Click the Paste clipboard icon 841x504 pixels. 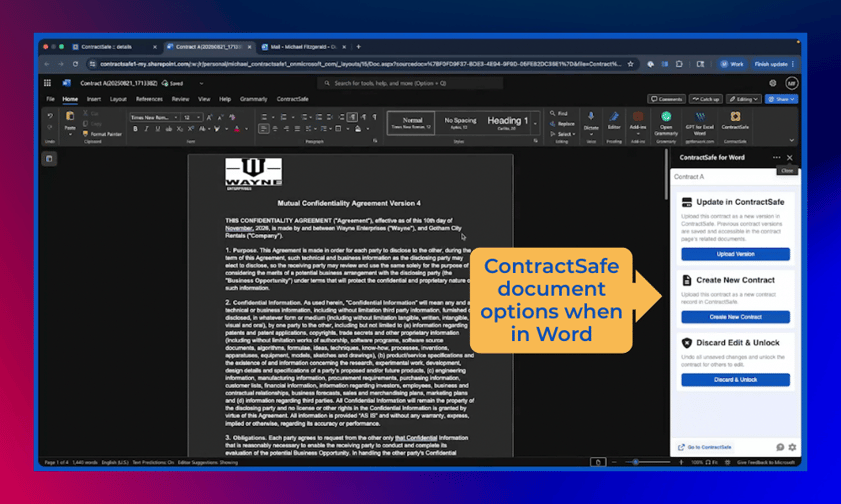point(70,116)
